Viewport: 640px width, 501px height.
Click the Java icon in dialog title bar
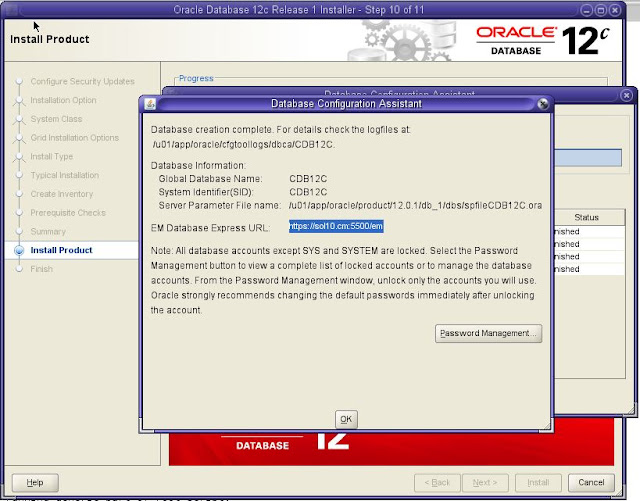coord(150,104)
